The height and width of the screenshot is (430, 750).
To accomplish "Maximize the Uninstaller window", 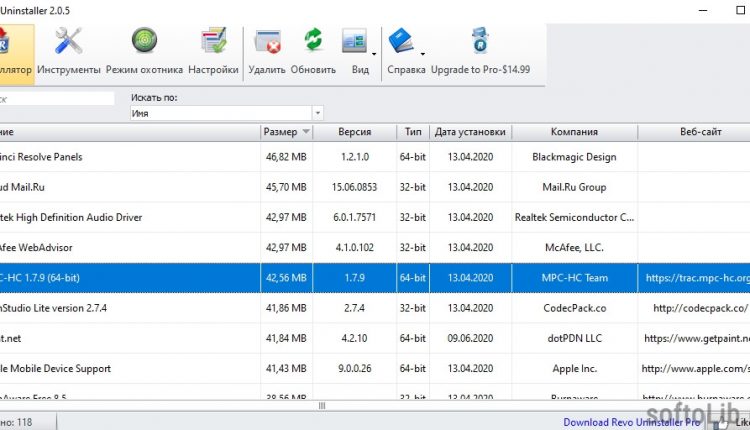I will point(740,10).
